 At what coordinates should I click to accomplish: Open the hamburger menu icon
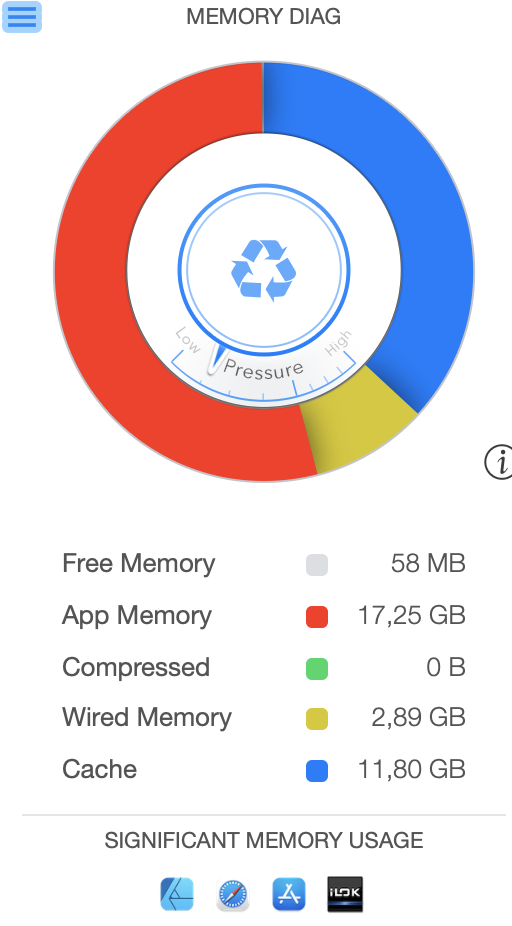click(22, 17)
